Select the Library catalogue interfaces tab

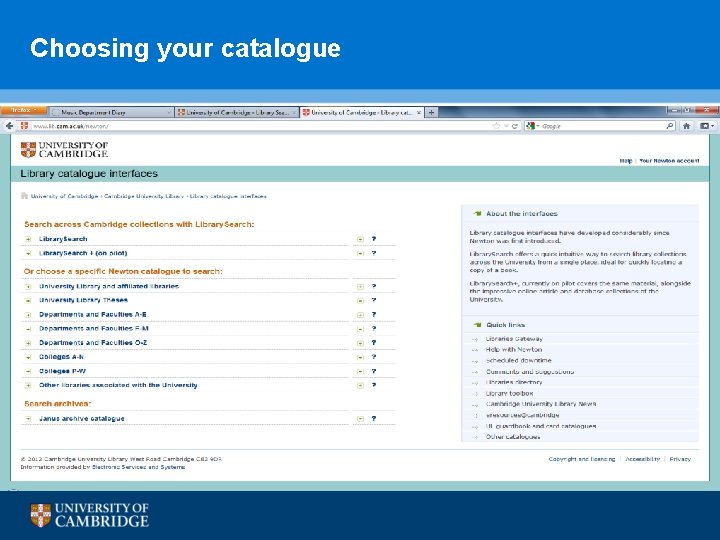click(361, 112)
